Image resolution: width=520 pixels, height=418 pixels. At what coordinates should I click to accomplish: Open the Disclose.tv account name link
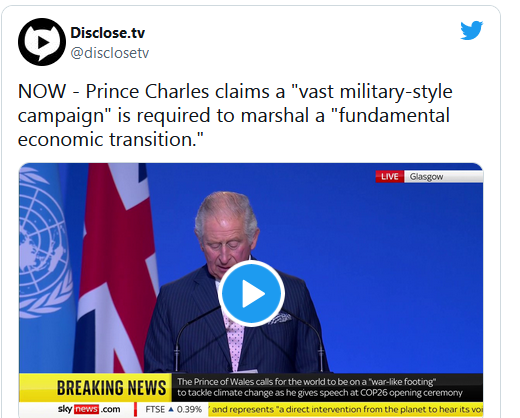point(108,33)
